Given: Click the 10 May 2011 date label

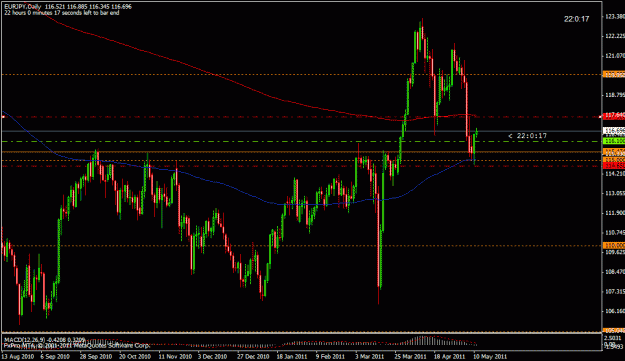Looking at the screenshot, I should pos(490,356).
